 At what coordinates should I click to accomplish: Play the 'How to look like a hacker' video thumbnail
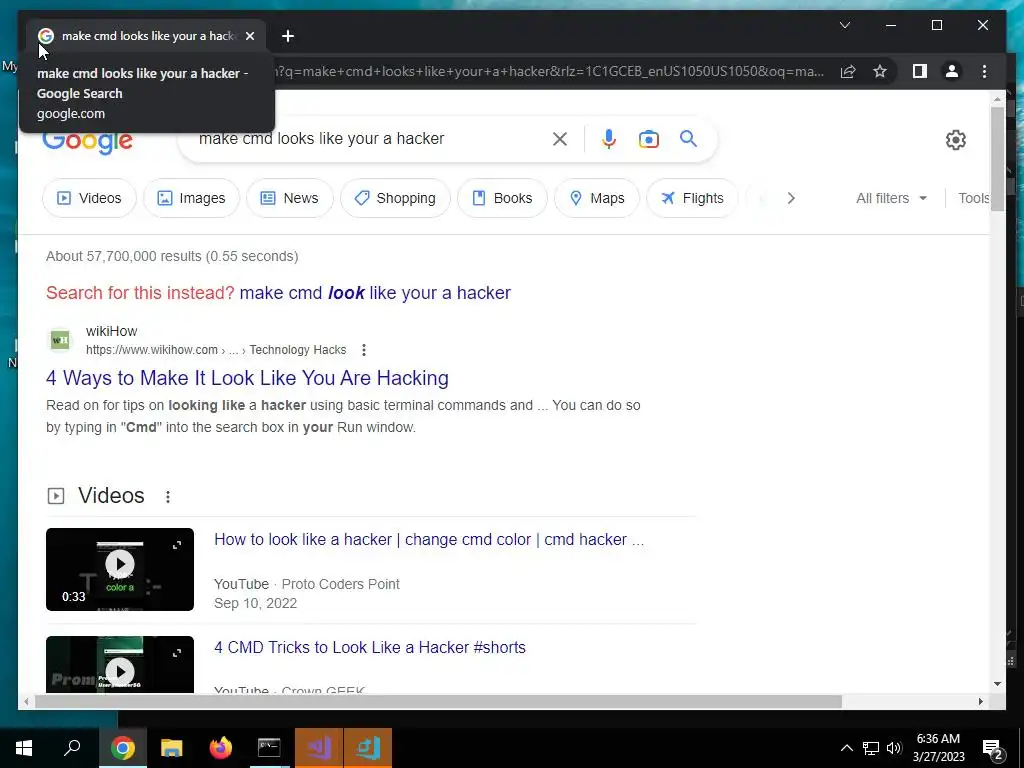pyautogui.click(x=120, y=569)
